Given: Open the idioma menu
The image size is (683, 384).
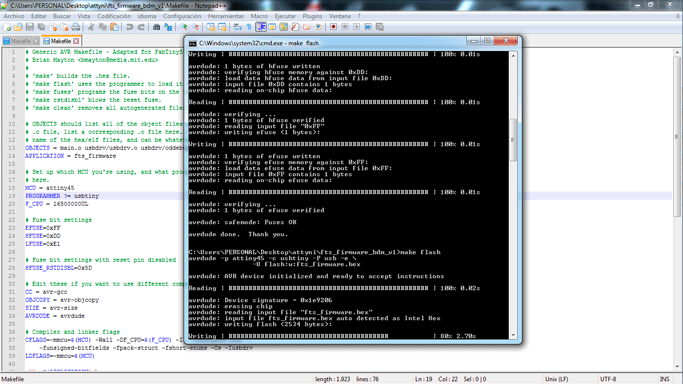Looking at the screenshot, I should [147, 16].
